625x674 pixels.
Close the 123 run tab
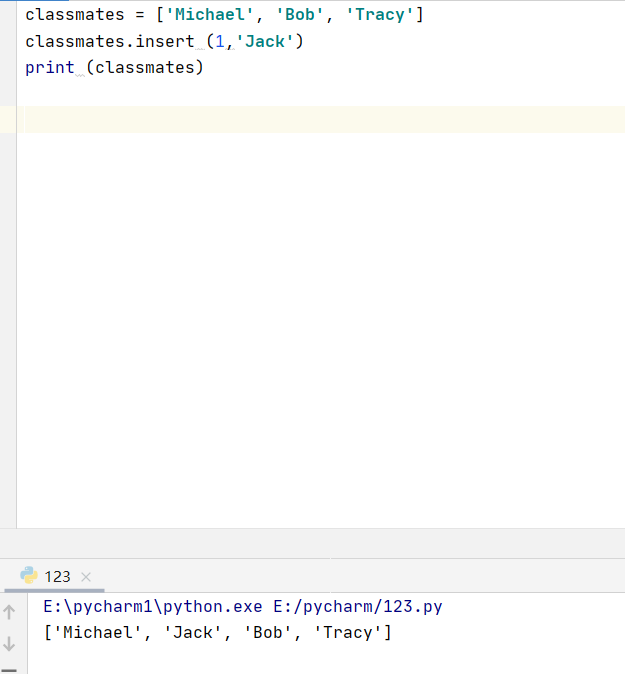pos(86,577)
